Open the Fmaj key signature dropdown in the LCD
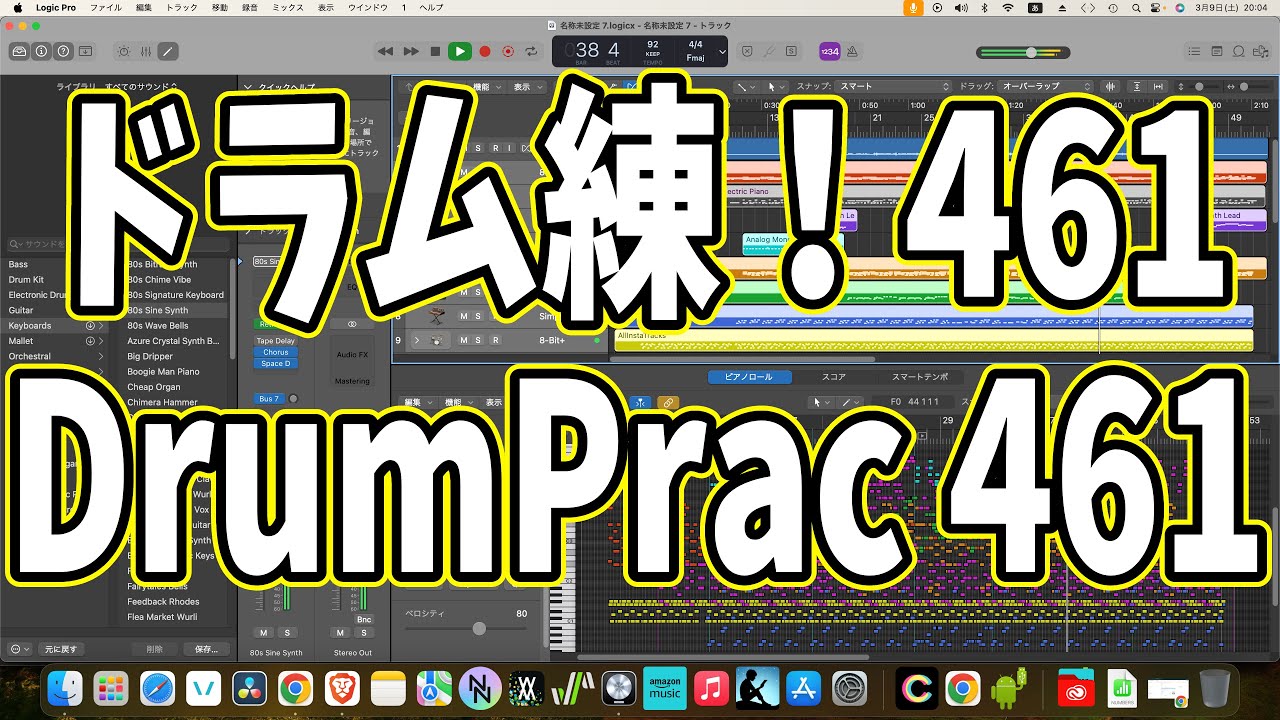The height and width of the screenshot is (720, 1280). (x=700, y=58)
